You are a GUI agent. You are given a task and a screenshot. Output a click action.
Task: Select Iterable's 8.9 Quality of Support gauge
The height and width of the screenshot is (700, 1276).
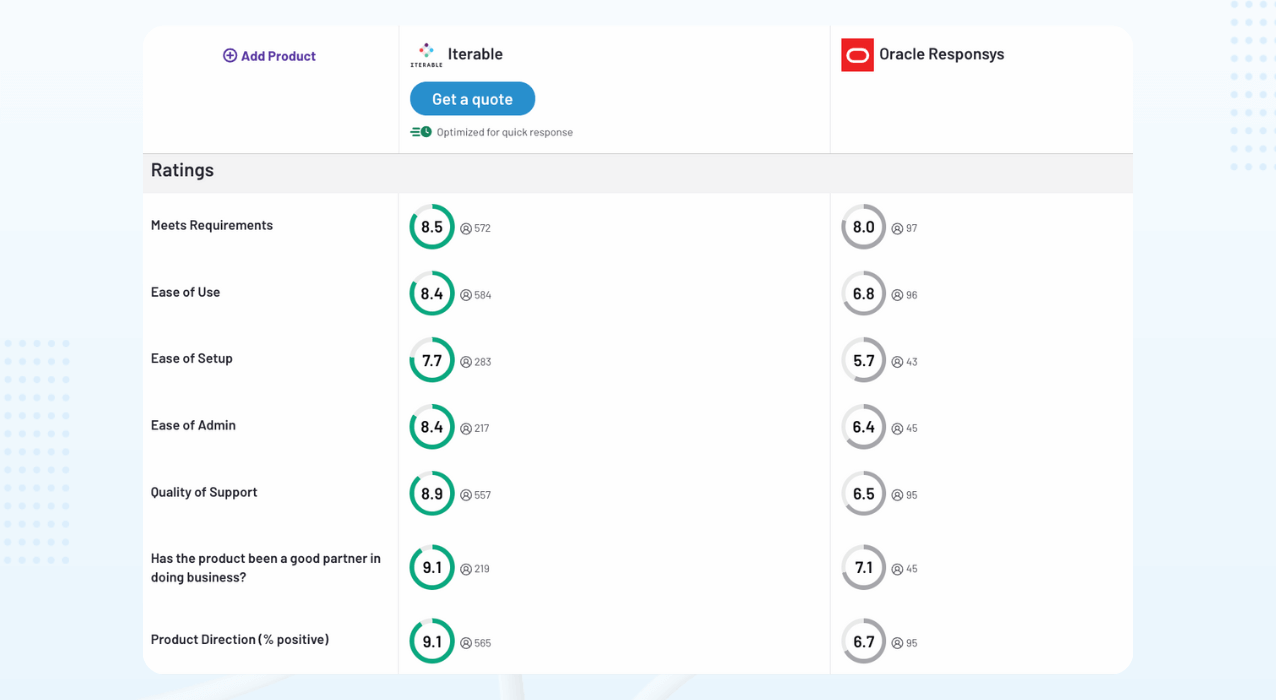(432, 494)
